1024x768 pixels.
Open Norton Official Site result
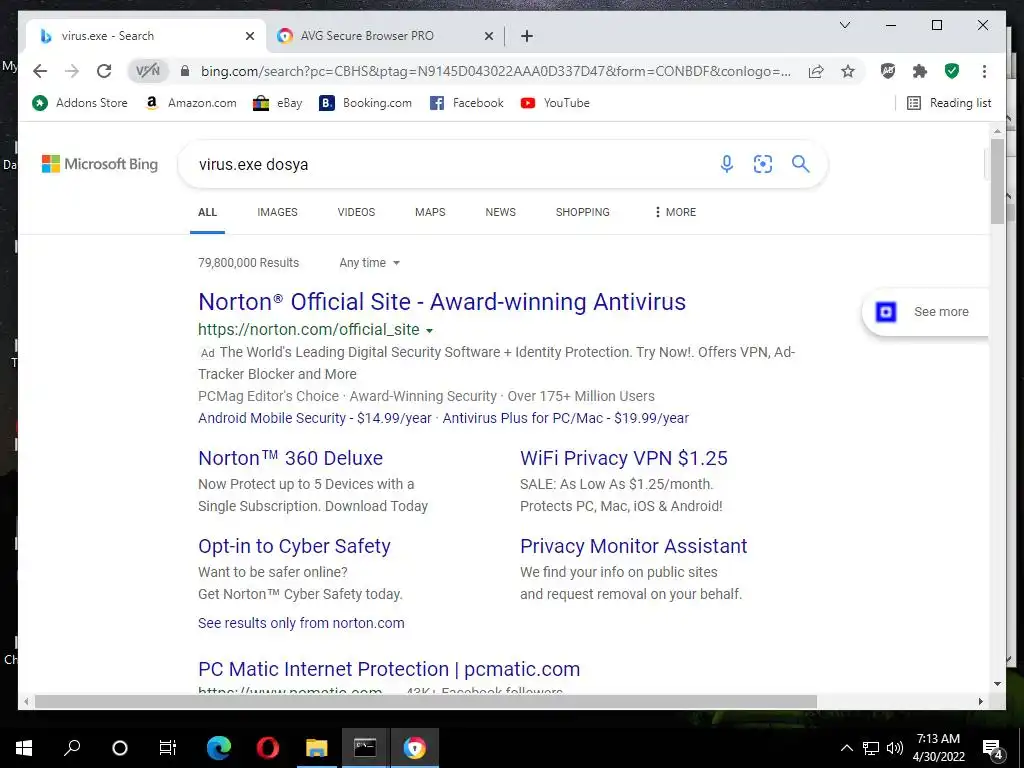click(442, 302)
